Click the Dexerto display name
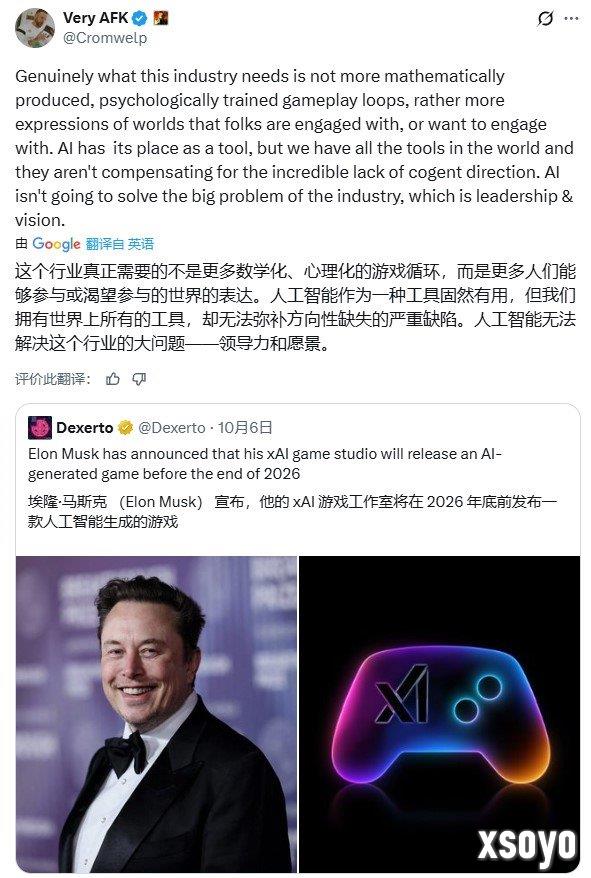The width and height of the screenshot is (591, 878). (85, 428)
